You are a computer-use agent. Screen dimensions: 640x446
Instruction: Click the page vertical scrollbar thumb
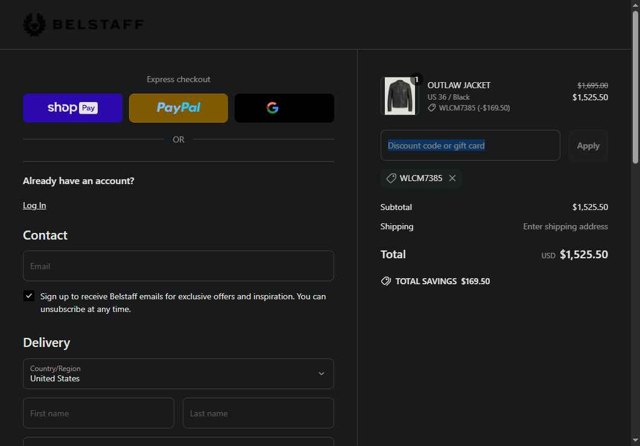[x=636, y=88]
